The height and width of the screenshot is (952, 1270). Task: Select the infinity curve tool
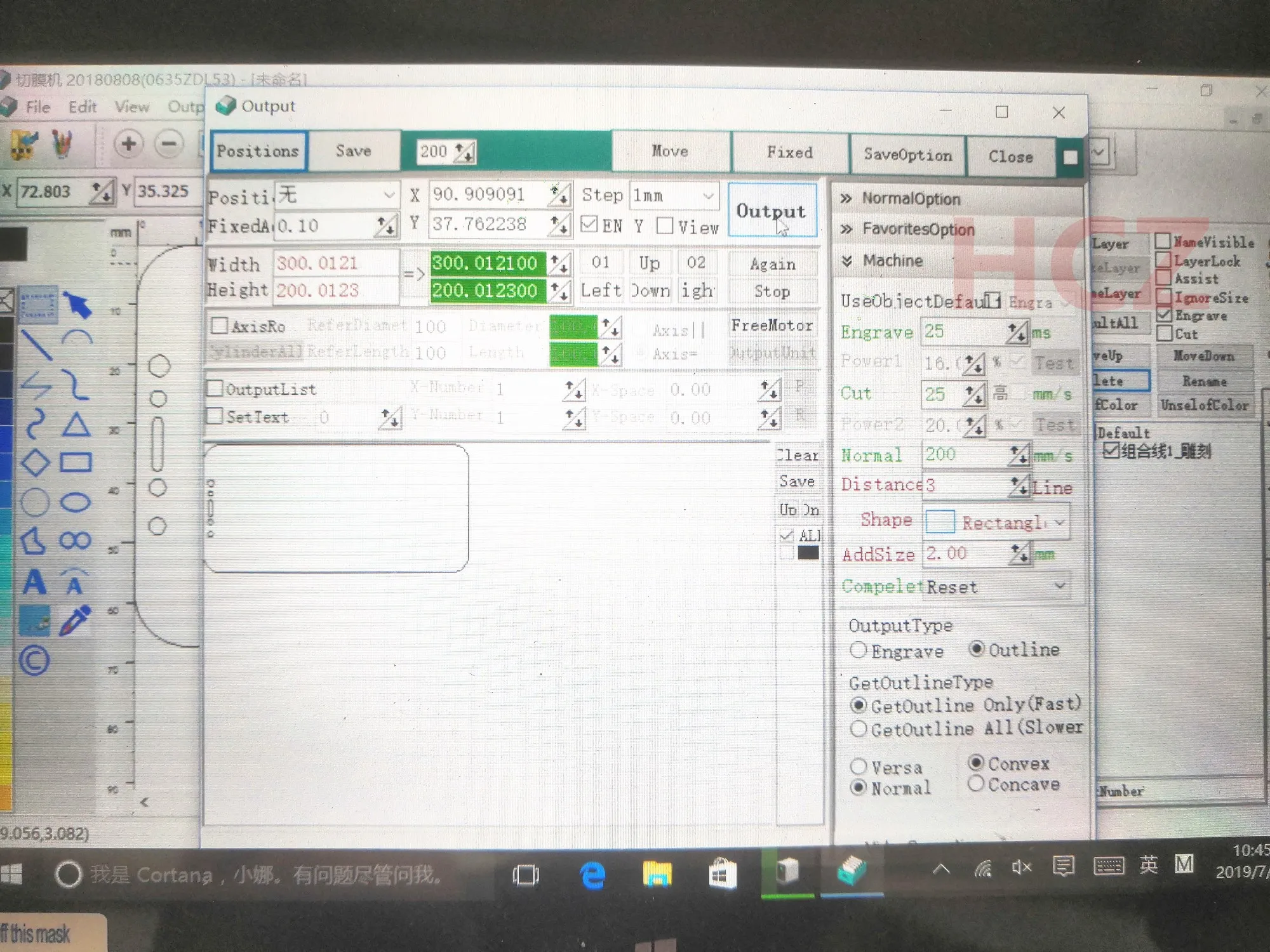(x=76, y=541)
